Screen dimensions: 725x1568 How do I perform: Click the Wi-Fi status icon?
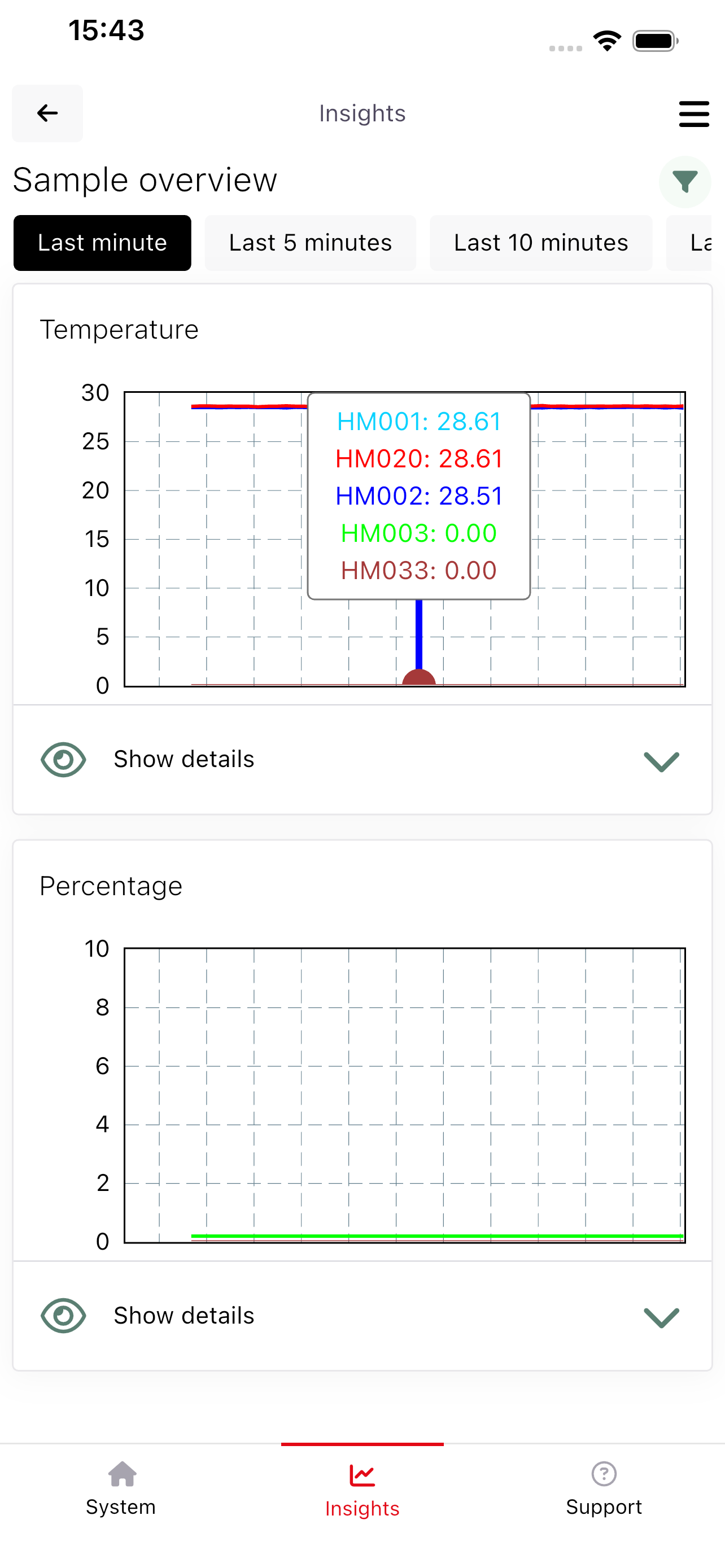607,41
